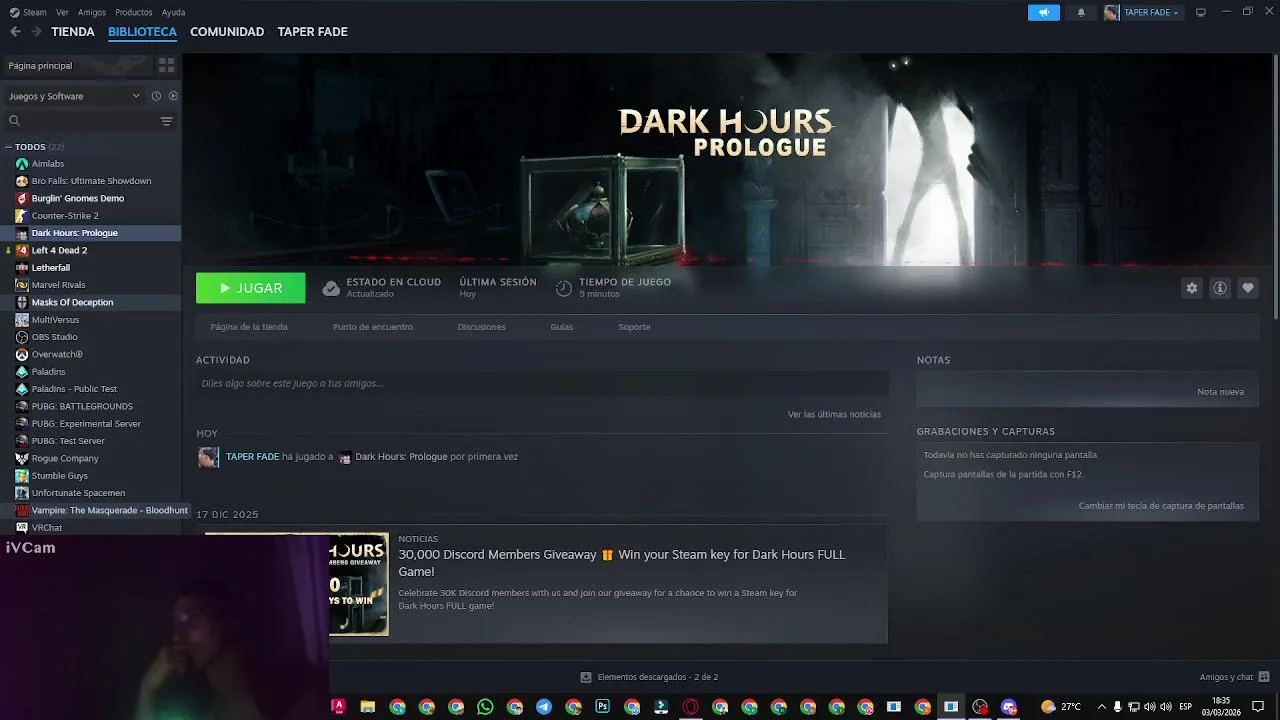Open TAPER FADE profile tab
The height and width of the screenshot is (720, 1280).
[312, 32]
